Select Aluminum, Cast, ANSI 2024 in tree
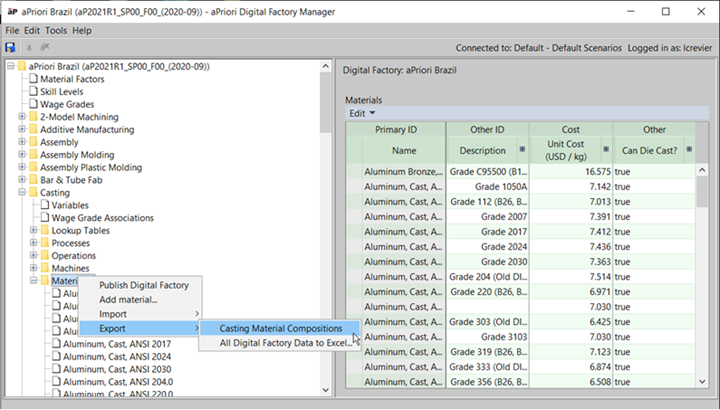Image resolution: width=720 pixels, height=410 pixels. point(117,356)
